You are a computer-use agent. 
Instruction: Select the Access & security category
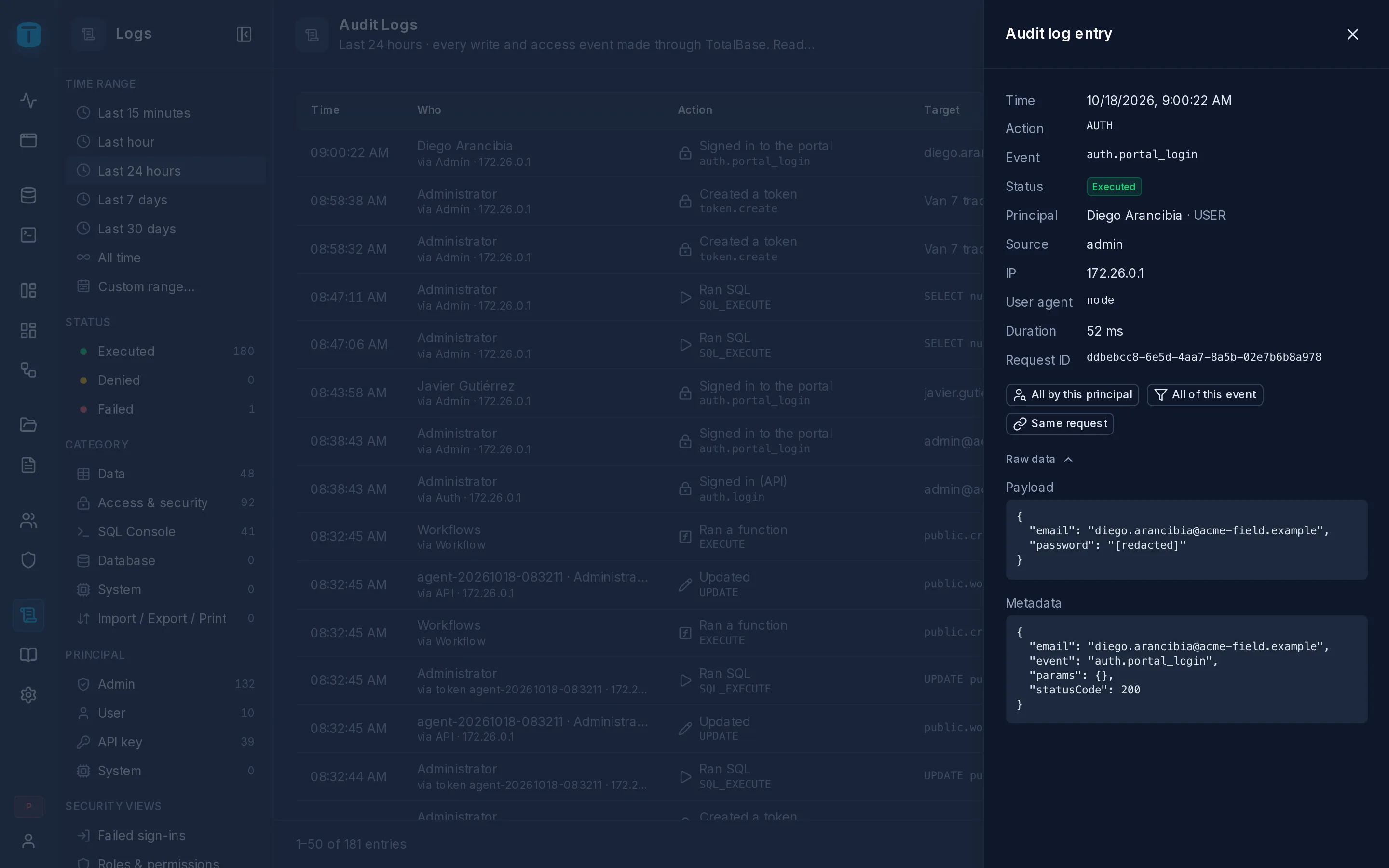coord(166,503)
